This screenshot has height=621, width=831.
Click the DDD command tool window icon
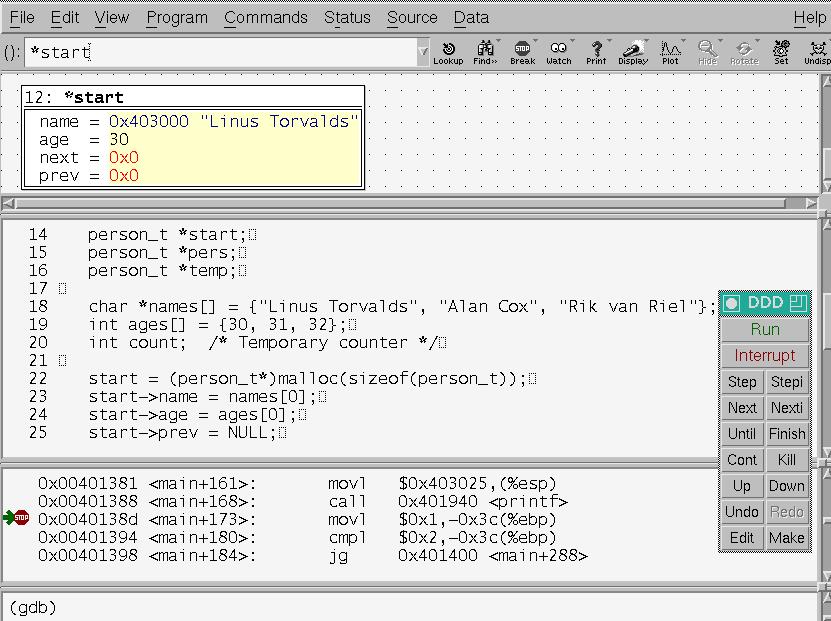tap(732, 303)
